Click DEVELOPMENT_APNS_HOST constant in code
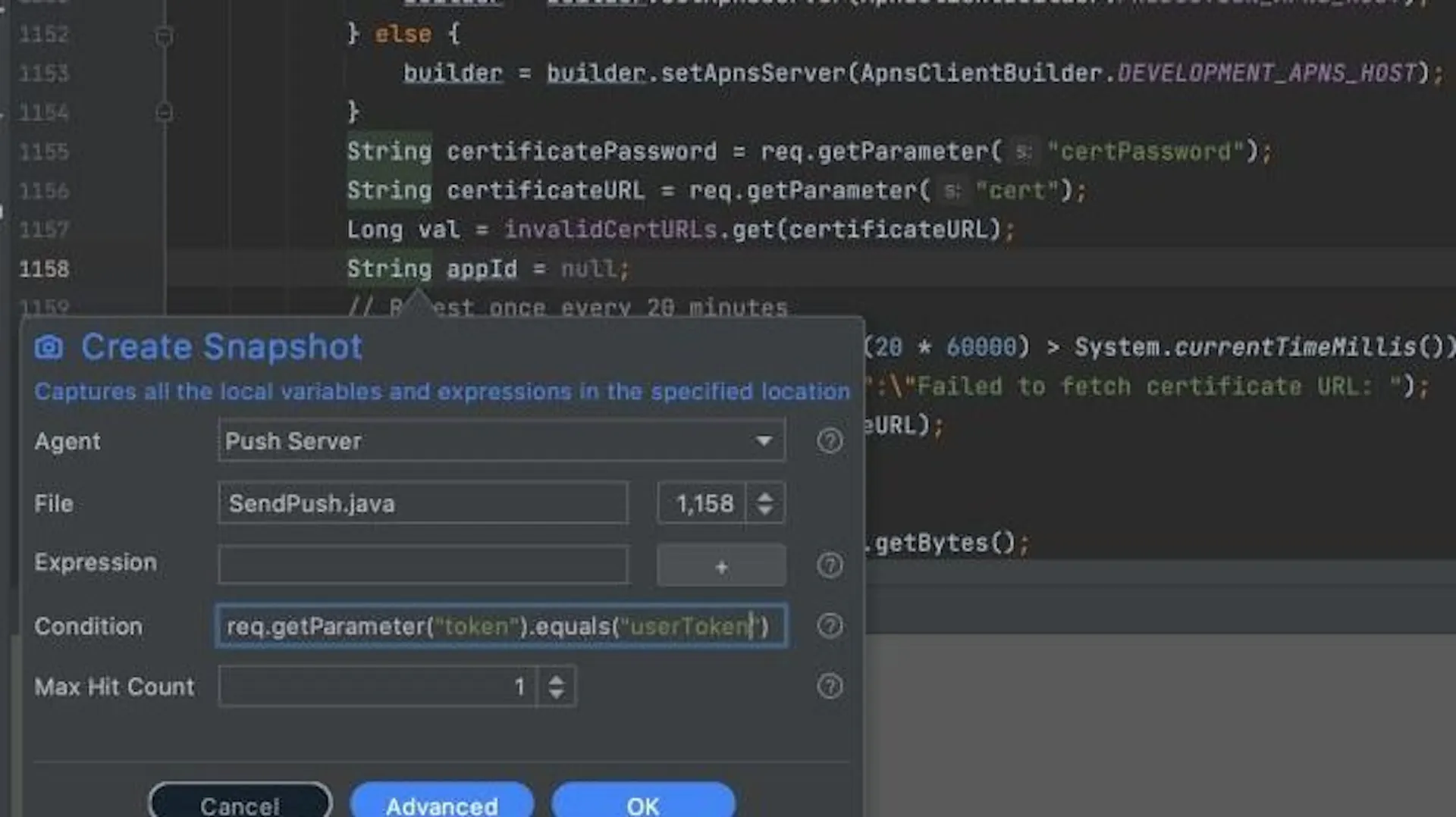Screen dimensions: 1456x817 (x=1267, y=74)
